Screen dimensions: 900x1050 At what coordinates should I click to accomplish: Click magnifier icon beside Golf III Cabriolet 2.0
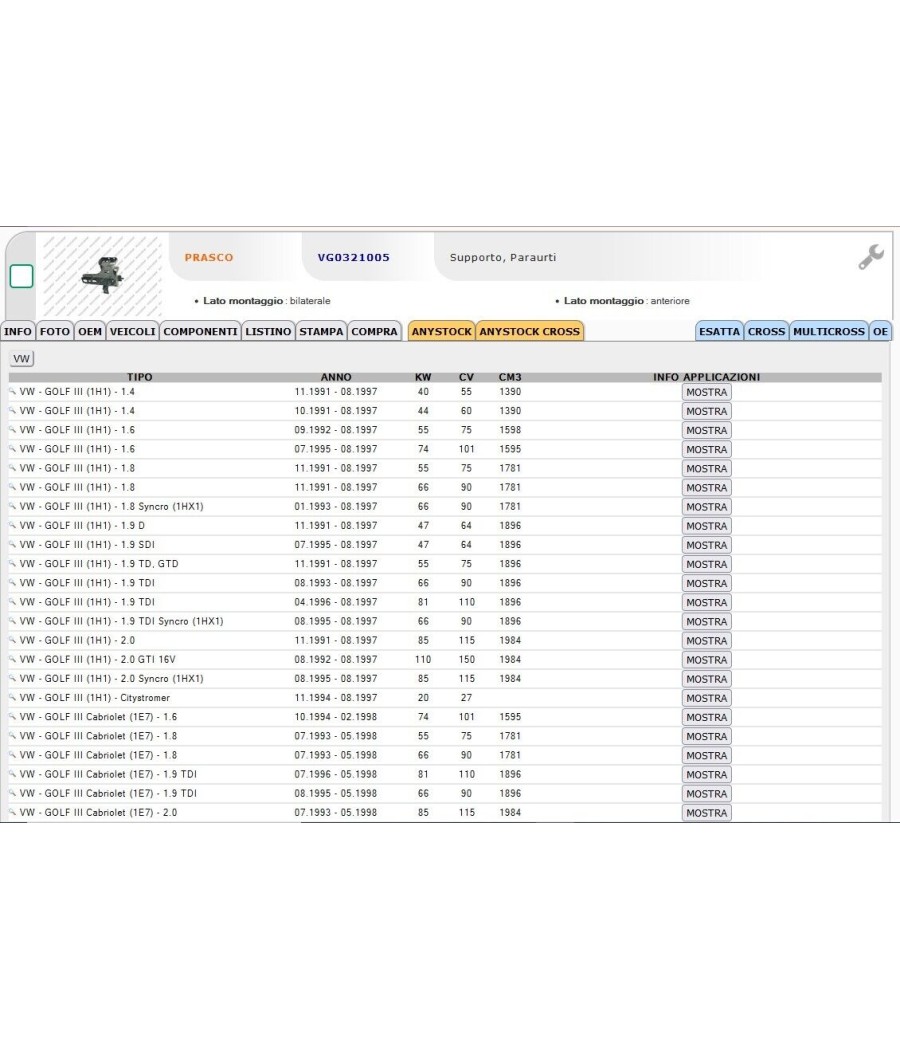point(12,812)
